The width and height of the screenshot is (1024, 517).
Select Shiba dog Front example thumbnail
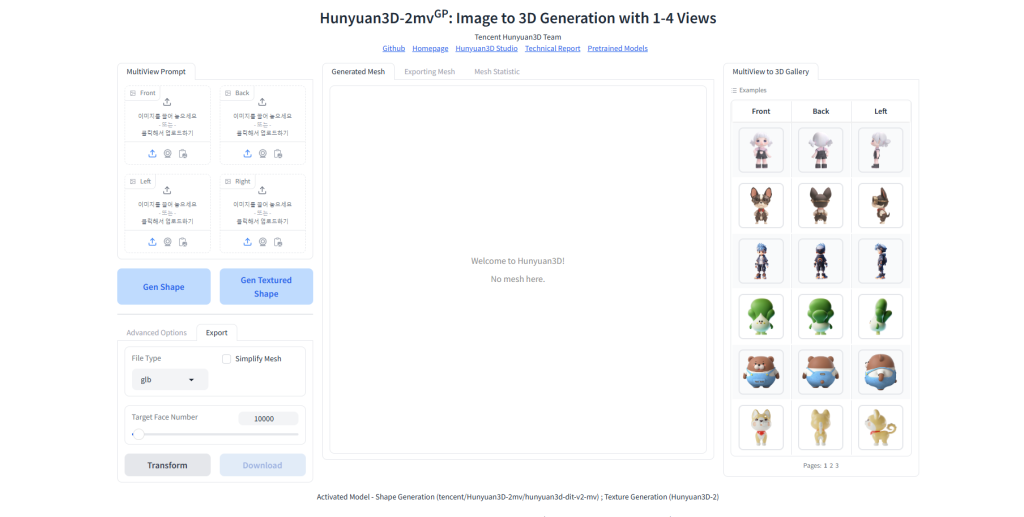click(761, 428)
